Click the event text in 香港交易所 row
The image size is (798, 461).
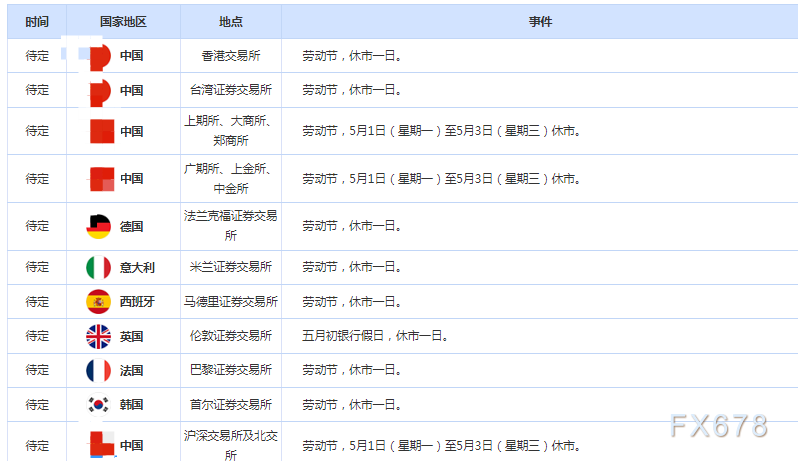click(x=352, y=56)
